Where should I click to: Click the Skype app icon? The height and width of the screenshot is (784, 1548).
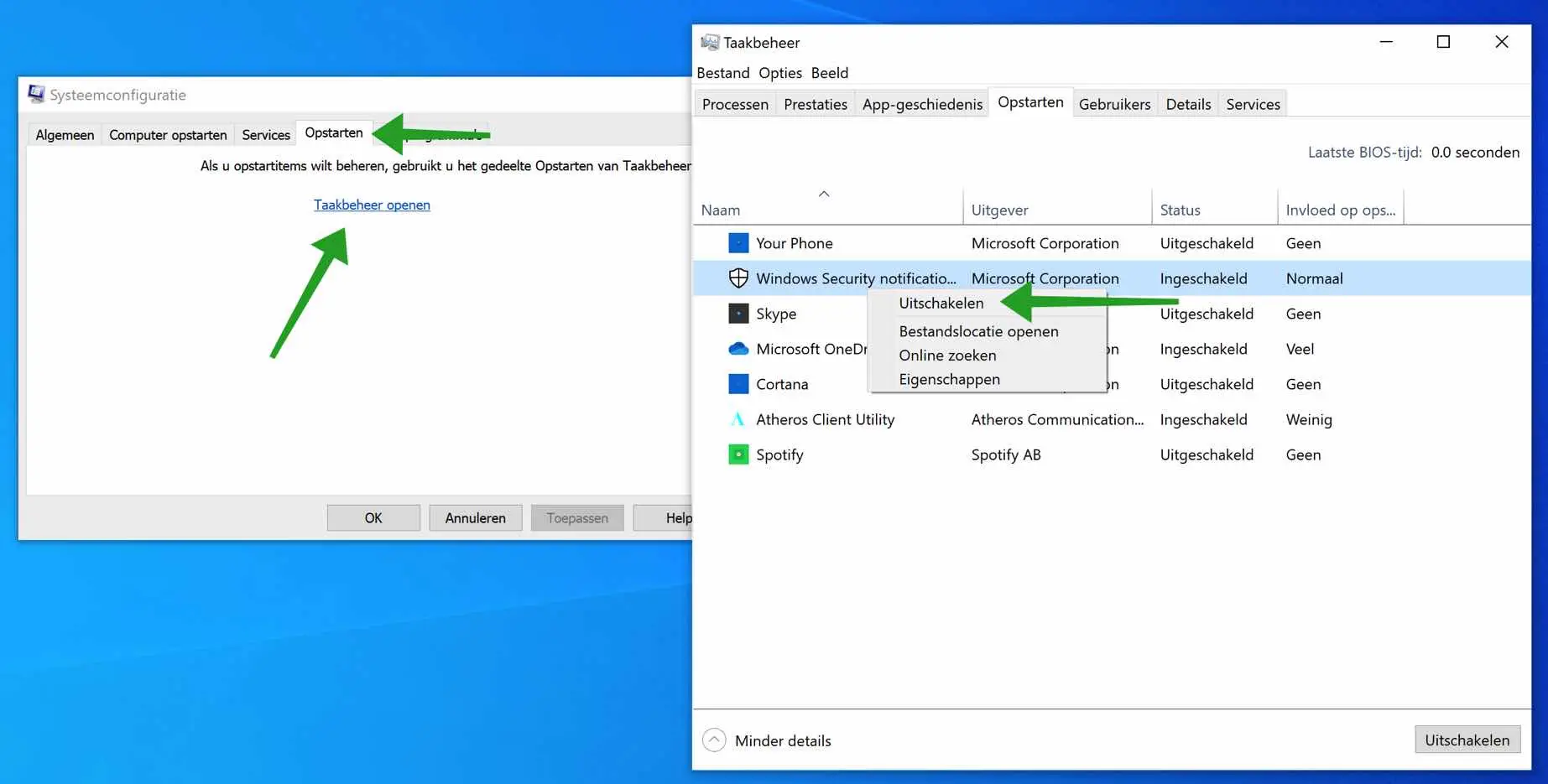click(738, 314)
